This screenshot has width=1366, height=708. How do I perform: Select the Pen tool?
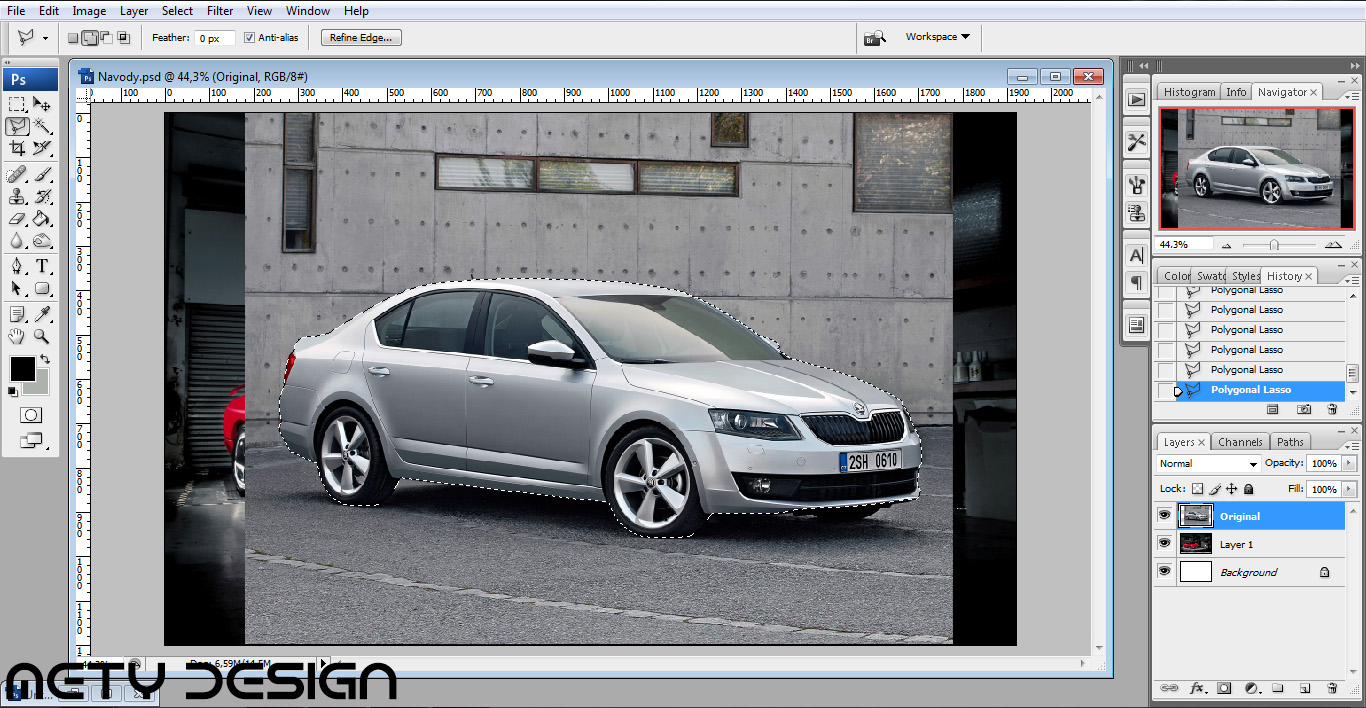[17, 267]
